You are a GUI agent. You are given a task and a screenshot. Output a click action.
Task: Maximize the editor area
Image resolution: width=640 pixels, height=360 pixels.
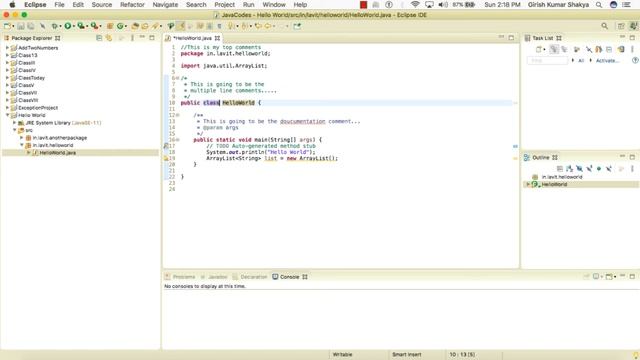[x=511, y=38]
